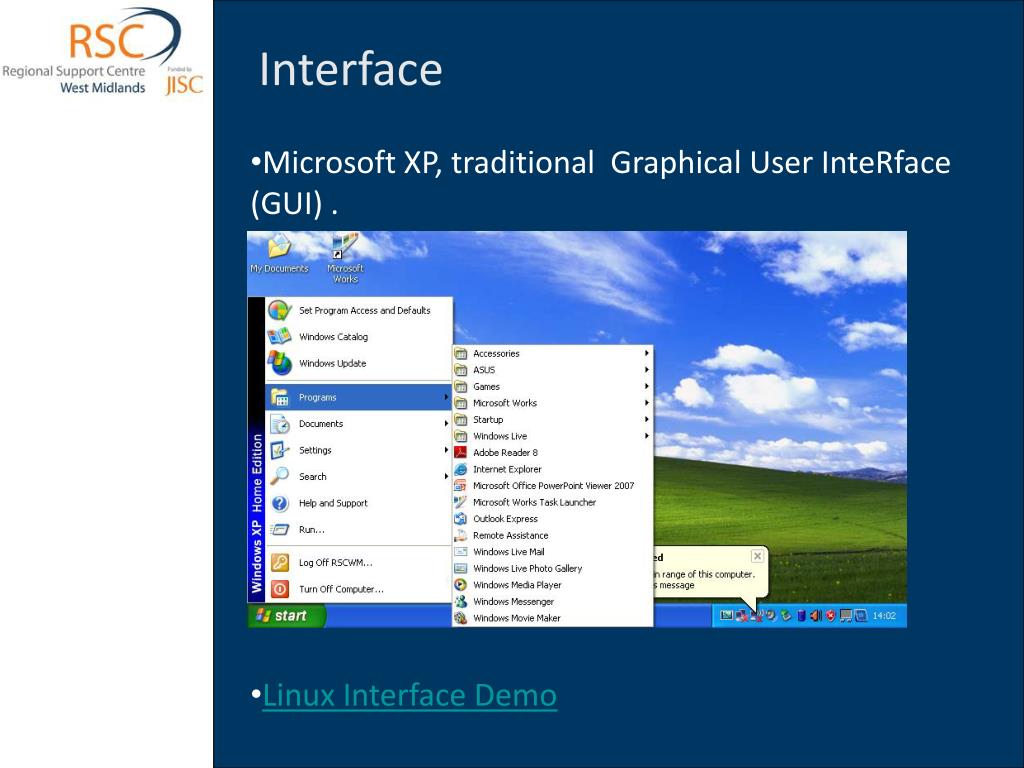Expand the Programs submenu arrow

point(446,397)
